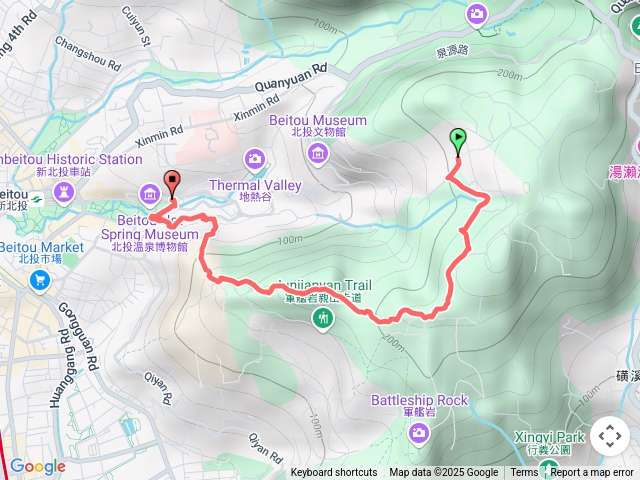Open the Beitou Hot Spring Museum pin

pyautogui.click(x=149, y=195)
